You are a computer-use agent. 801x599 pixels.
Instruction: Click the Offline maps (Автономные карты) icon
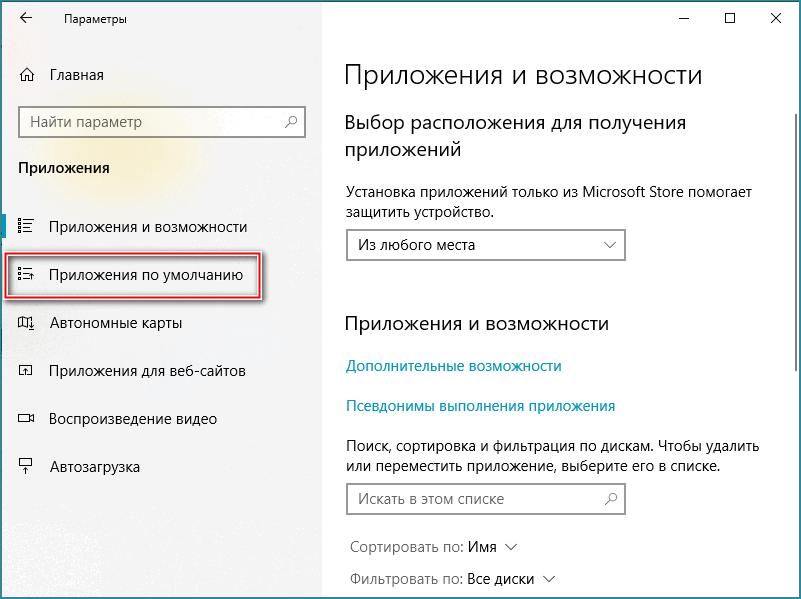click(26, 323)
